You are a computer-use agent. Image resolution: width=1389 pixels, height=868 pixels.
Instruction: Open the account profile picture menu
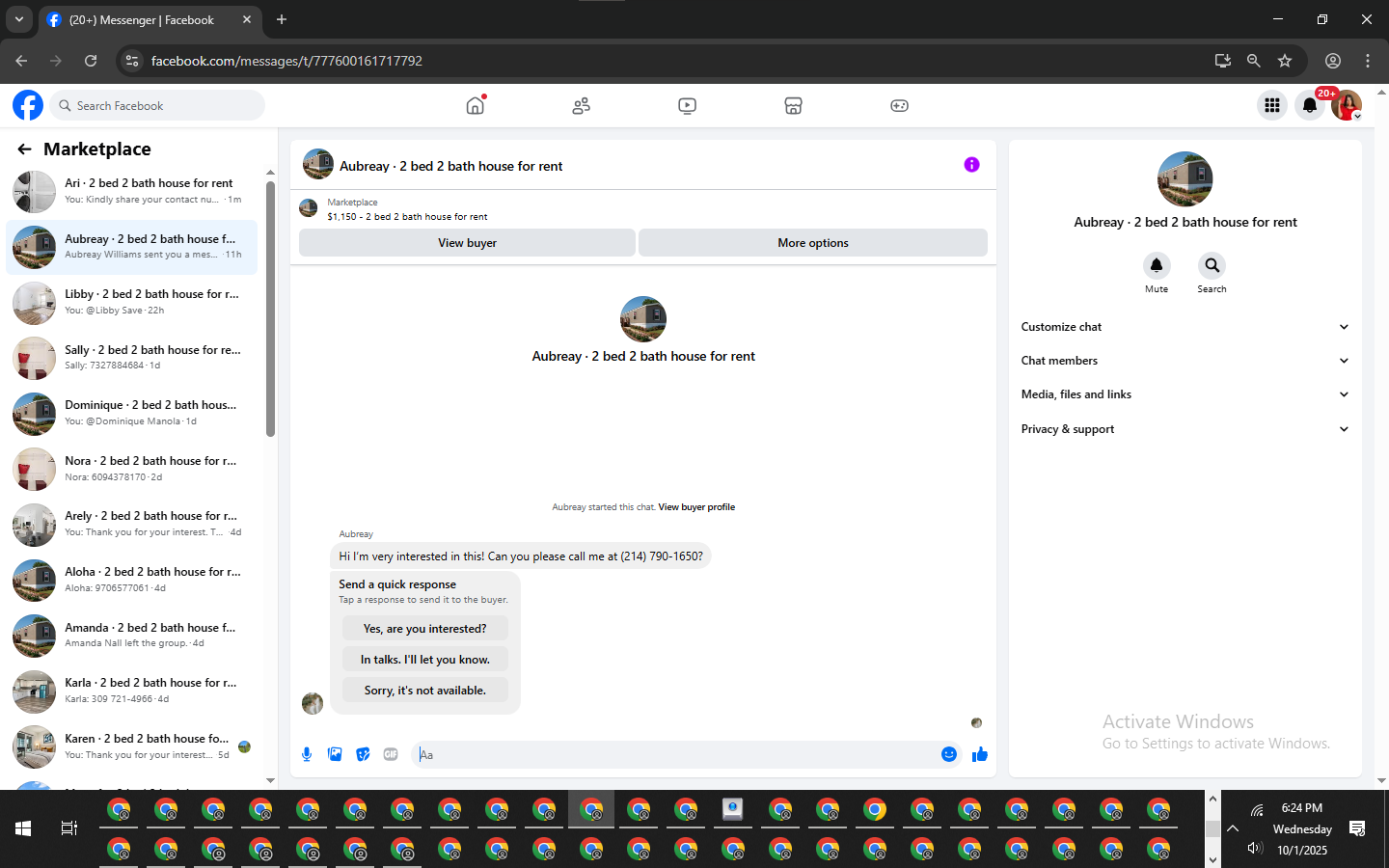1346,105
